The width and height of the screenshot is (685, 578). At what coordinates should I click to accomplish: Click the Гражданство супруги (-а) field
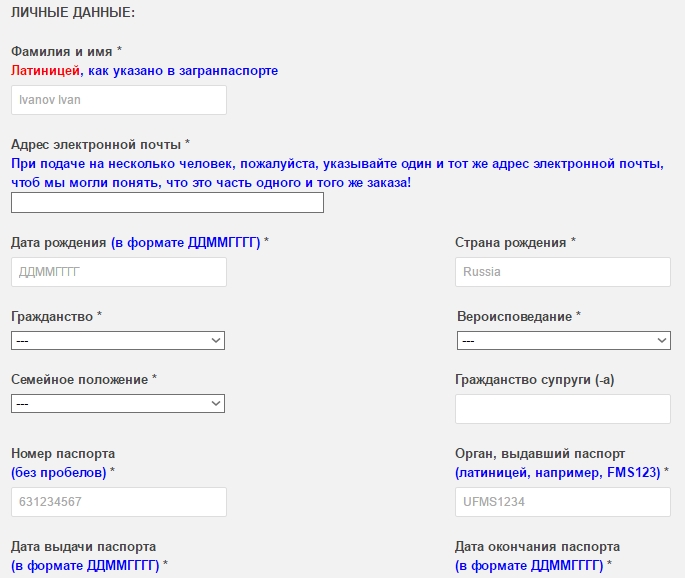click(563, 409)
